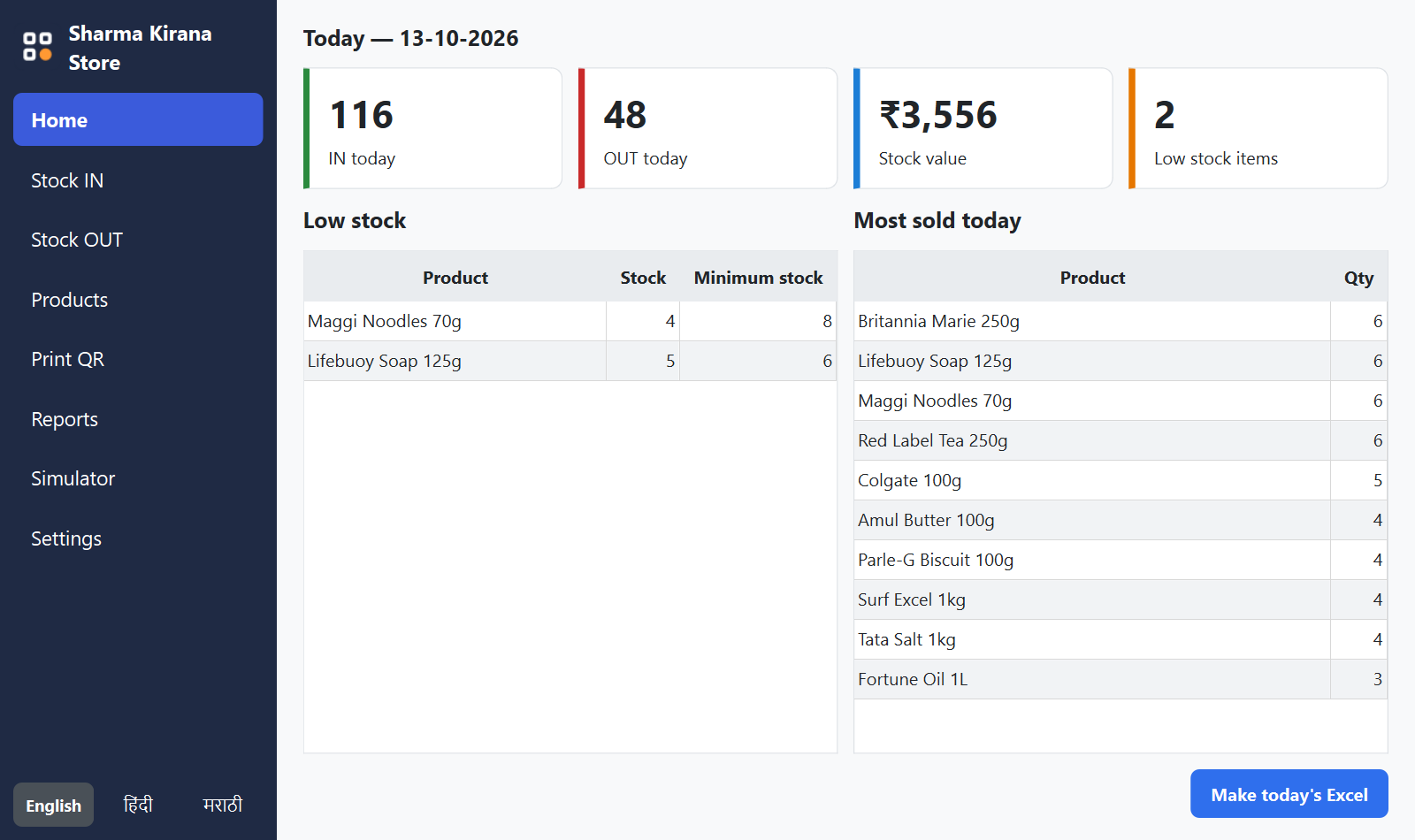Select Surf Excel 1kg row
The width and height of the screenshot is (1415, 840).
(x=1121, y=599)
